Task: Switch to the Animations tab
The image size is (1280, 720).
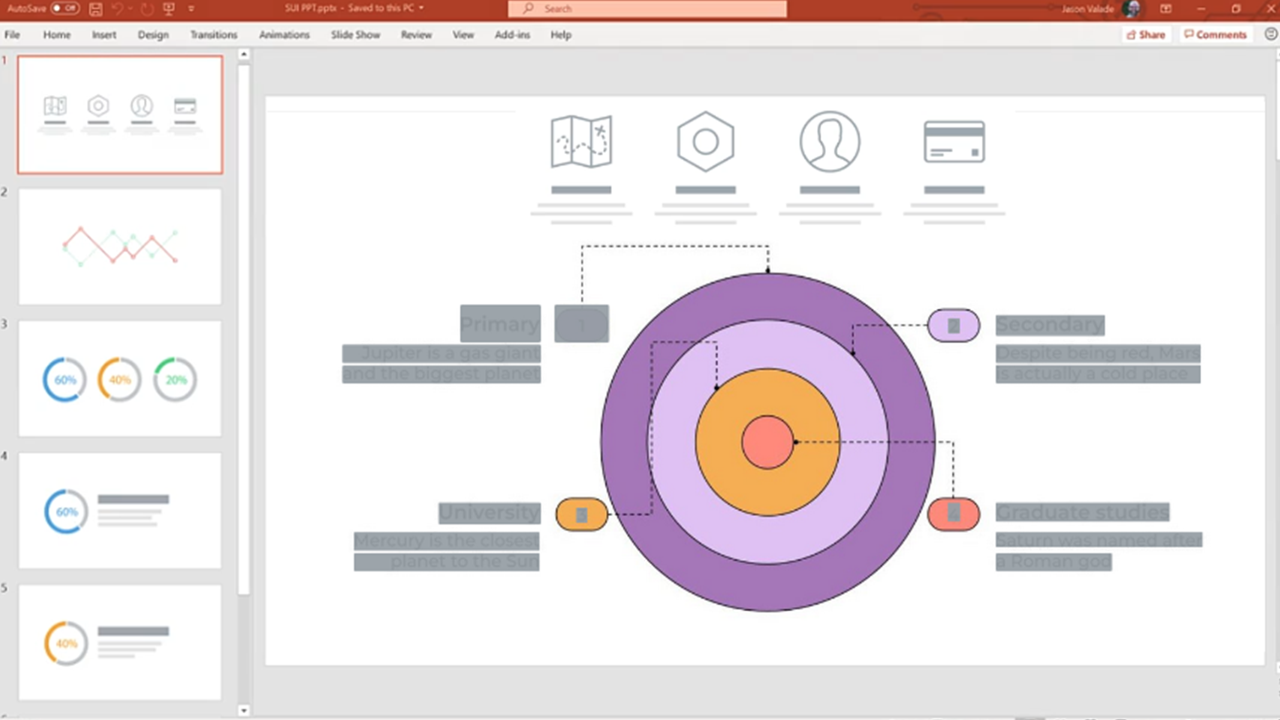Action: tap(284, 34)
